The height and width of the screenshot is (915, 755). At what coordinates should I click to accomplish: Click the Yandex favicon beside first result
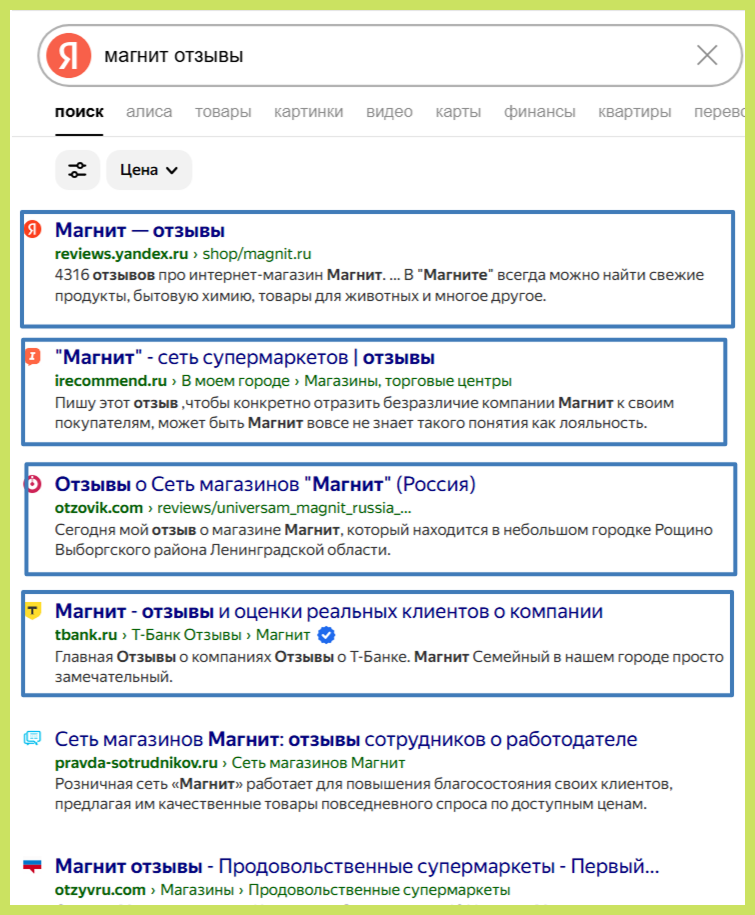(33, 229)
